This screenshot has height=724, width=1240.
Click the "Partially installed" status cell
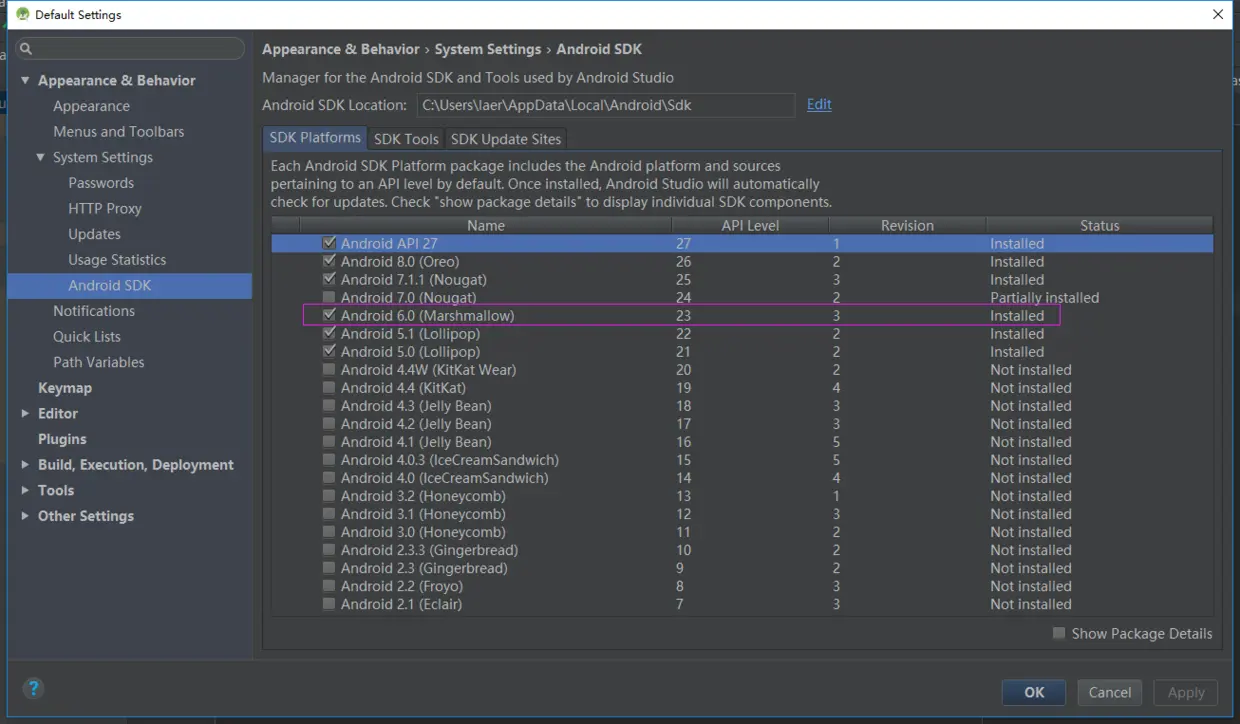(x=1044, y=297)
